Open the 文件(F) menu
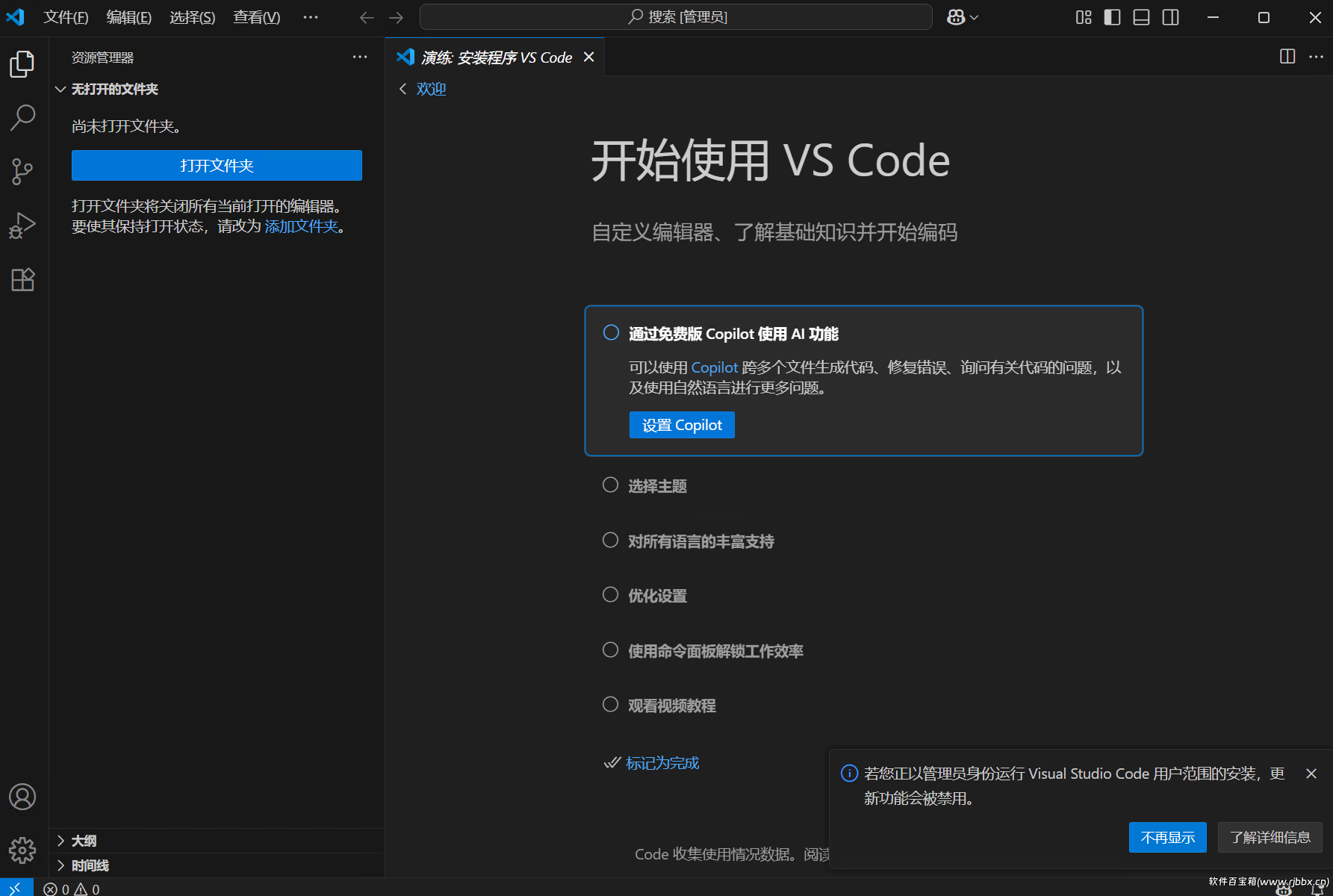This screenshot has height=896, width=1333. click(66, 17)
